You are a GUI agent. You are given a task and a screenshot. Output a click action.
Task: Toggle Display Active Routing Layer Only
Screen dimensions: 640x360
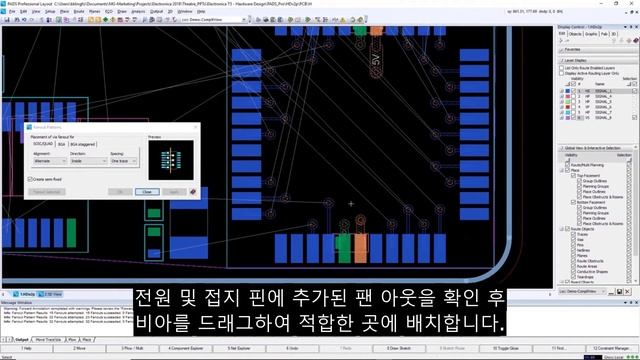pos(562,73)
